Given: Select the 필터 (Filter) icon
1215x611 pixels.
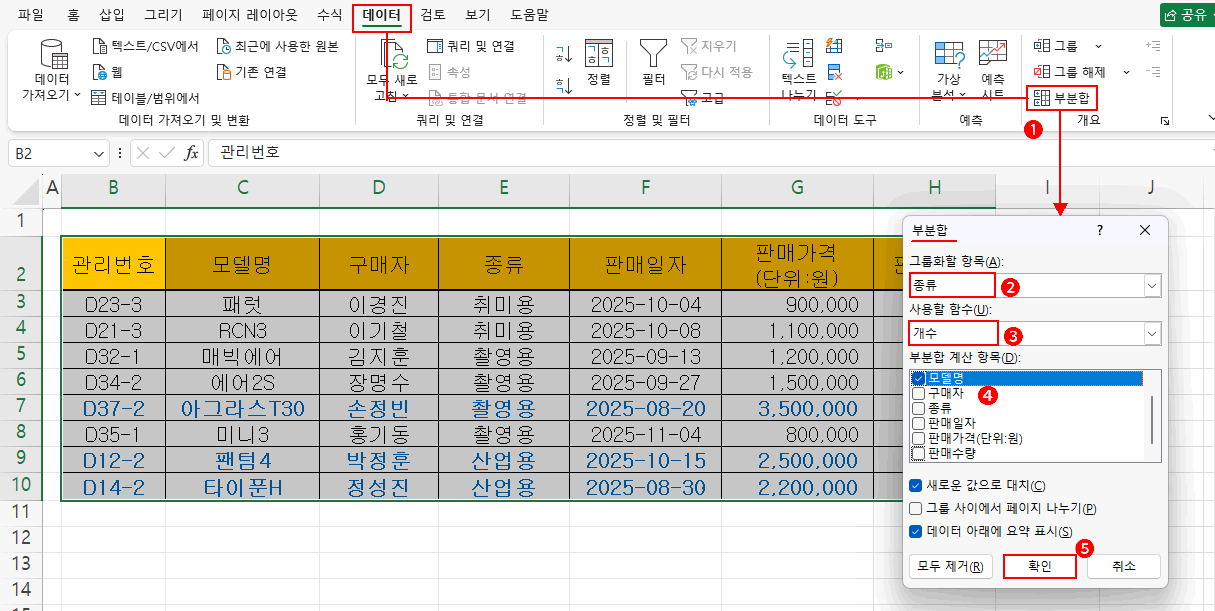Looking at the screenshot, I should point(652,62).
